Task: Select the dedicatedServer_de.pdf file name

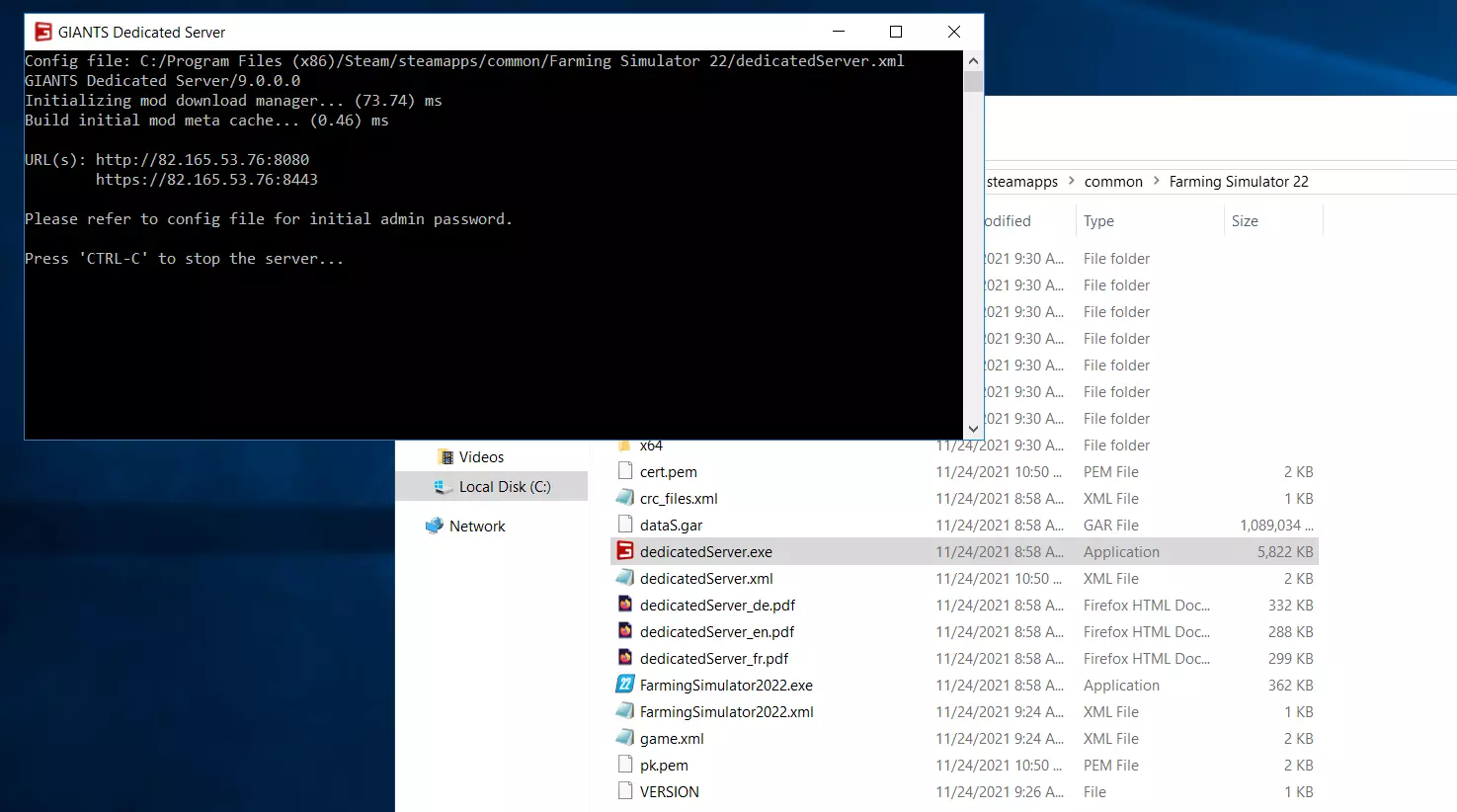Action: tap(717, 606)
